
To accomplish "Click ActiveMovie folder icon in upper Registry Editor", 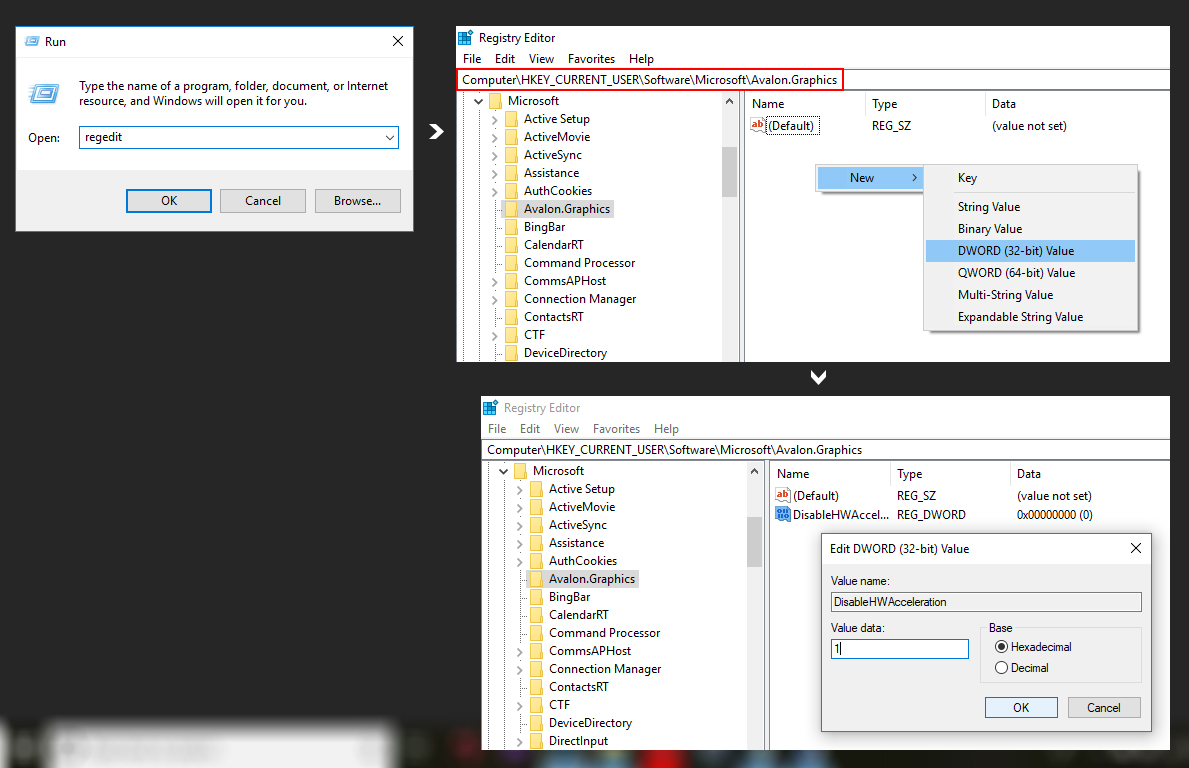I will [x=511, y=137].
